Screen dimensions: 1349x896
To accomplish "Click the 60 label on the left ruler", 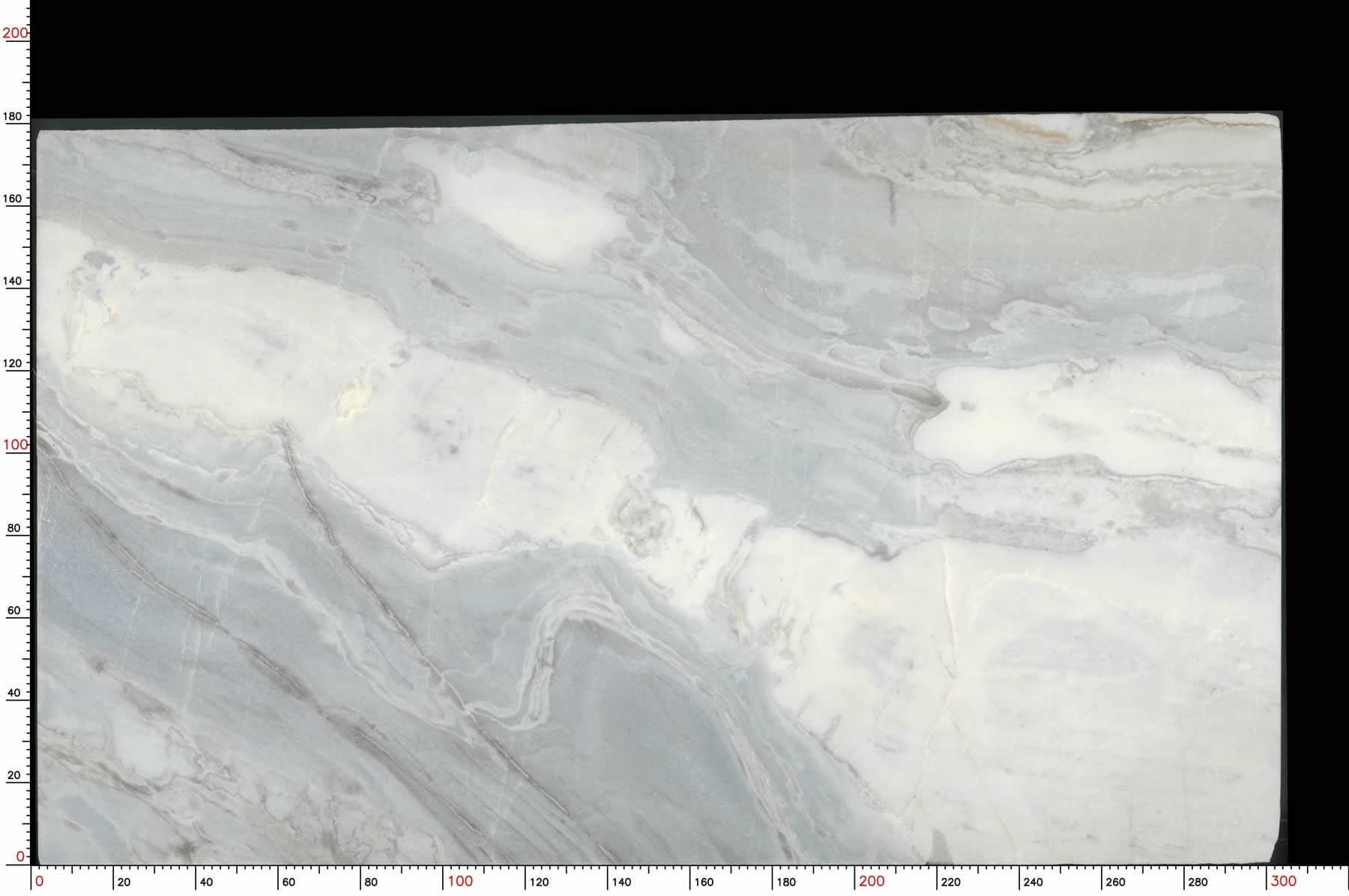I will pos(13,611).
